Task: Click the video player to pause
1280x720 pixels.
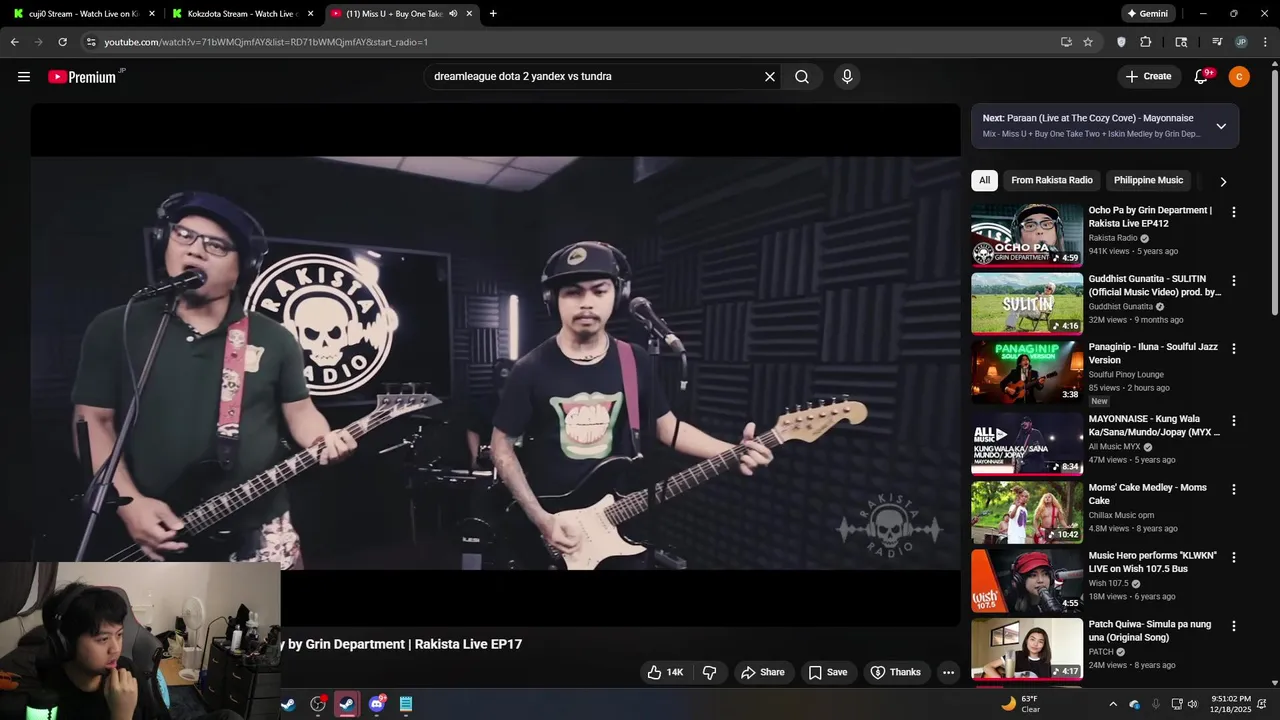Action: [x=495, y=364]
